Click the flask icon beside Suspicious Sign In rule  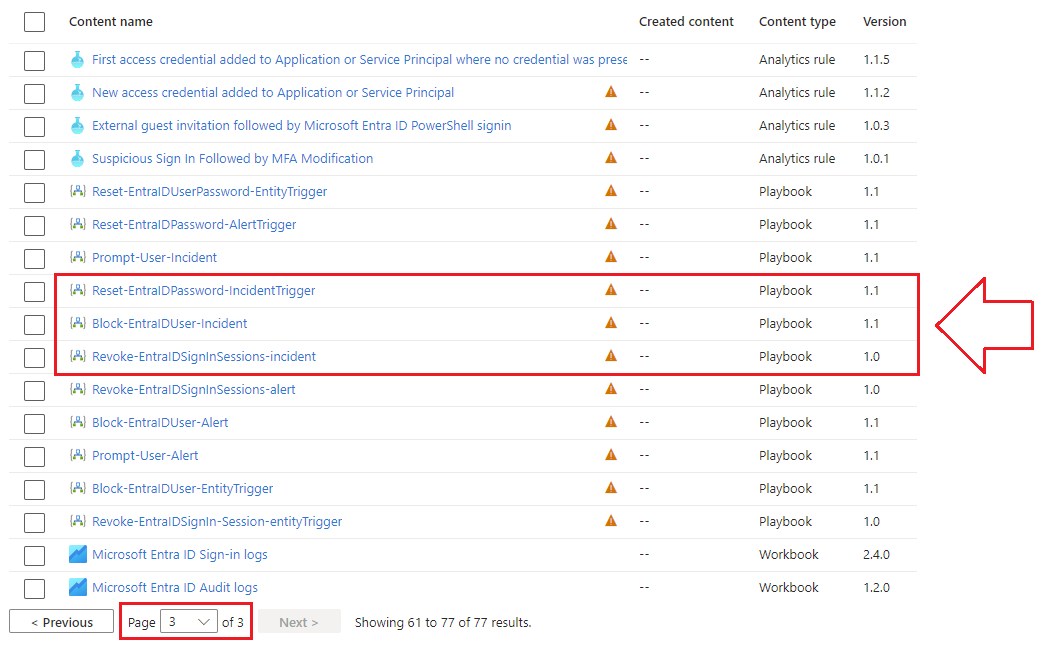click(78, 159)
